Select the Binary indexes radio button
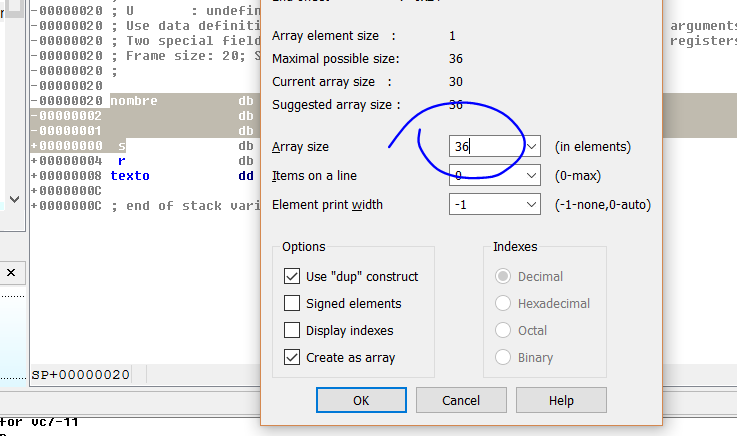The width and height of the screenshot is (737, 436). (503, 357)
